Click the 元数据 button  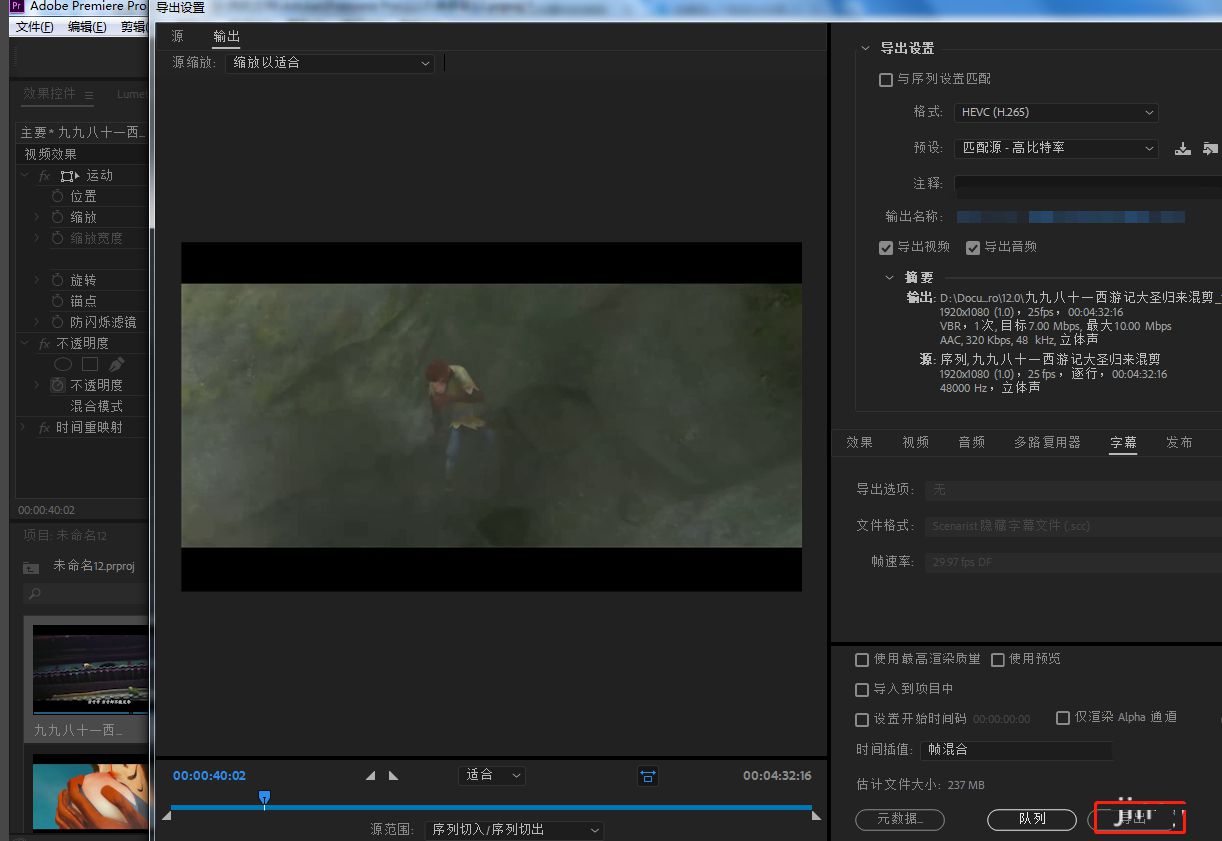point(900,819)
